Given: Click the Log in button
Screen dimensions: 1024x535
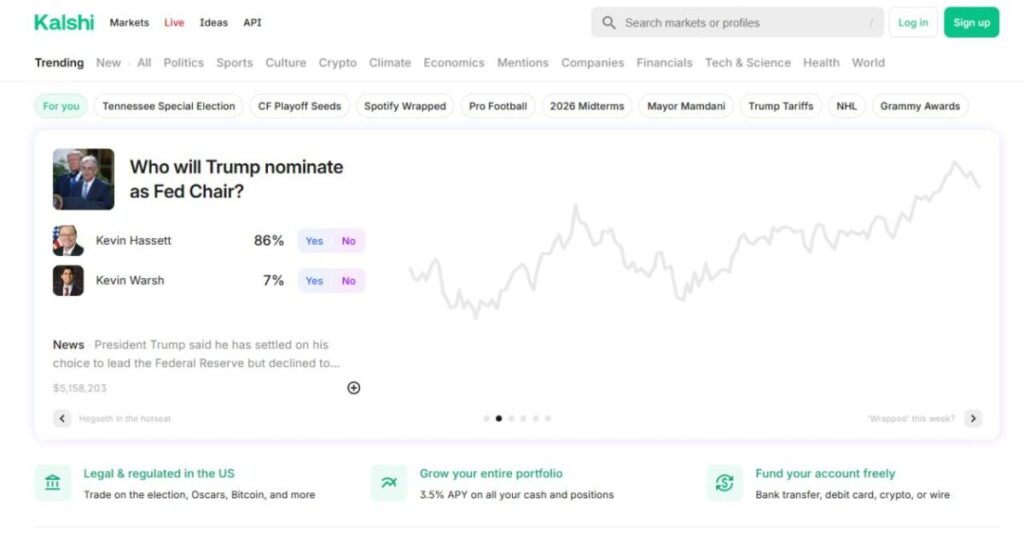Looking at the screenshot, I should point(912,22).
